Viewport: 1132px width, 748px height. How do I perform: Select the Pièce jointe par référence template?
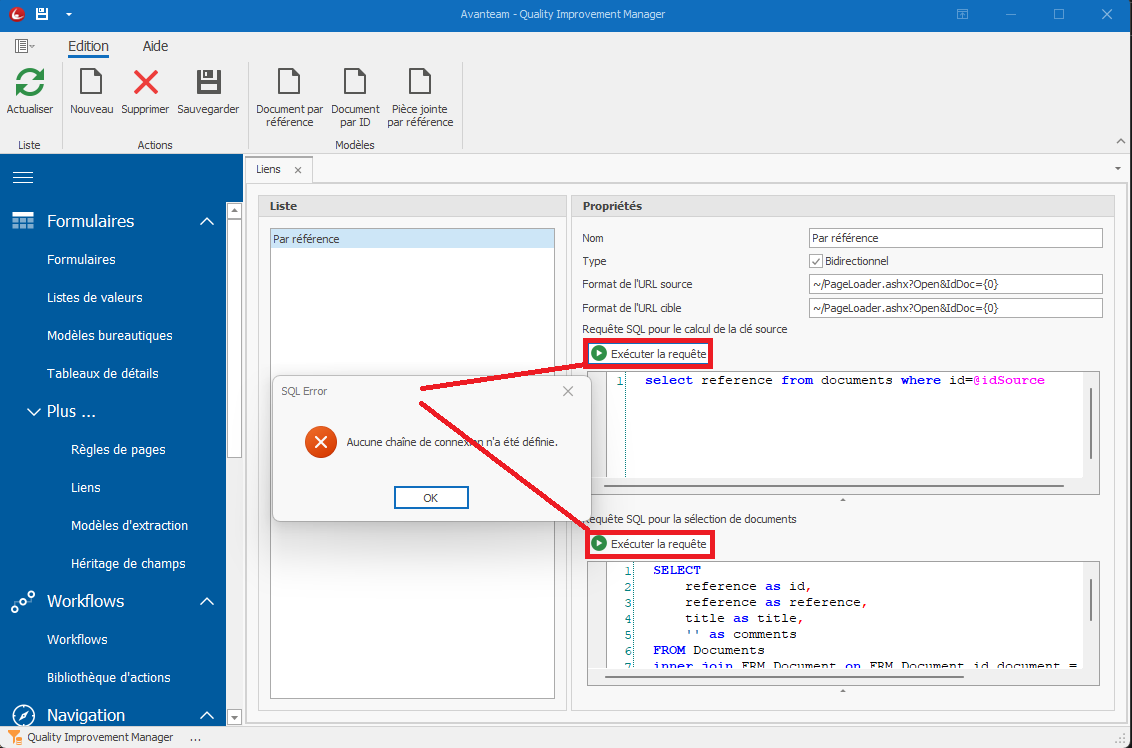(x=420, y=83)
